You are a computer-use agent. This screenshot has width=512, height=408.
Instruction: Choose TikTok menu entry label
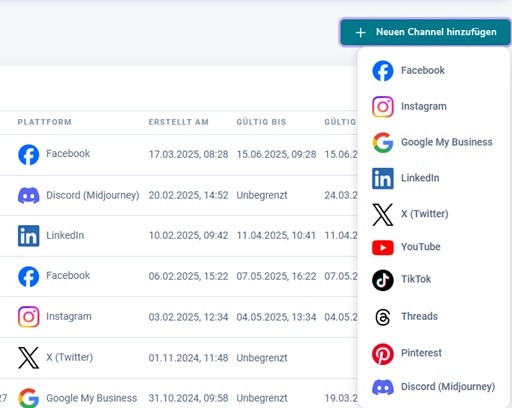[x=416, y=279]
